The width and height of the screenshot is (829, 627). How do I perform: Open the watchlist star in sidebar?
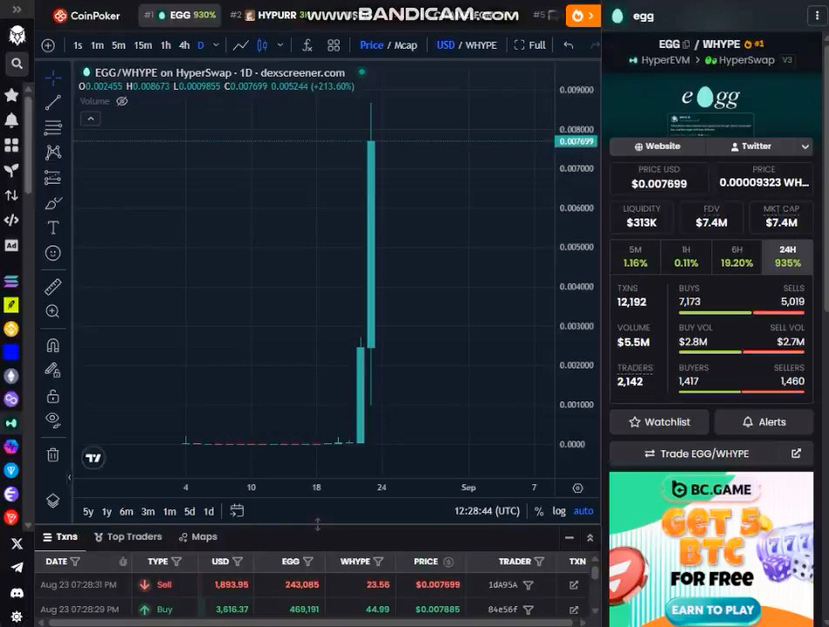(x=12, y=95)
